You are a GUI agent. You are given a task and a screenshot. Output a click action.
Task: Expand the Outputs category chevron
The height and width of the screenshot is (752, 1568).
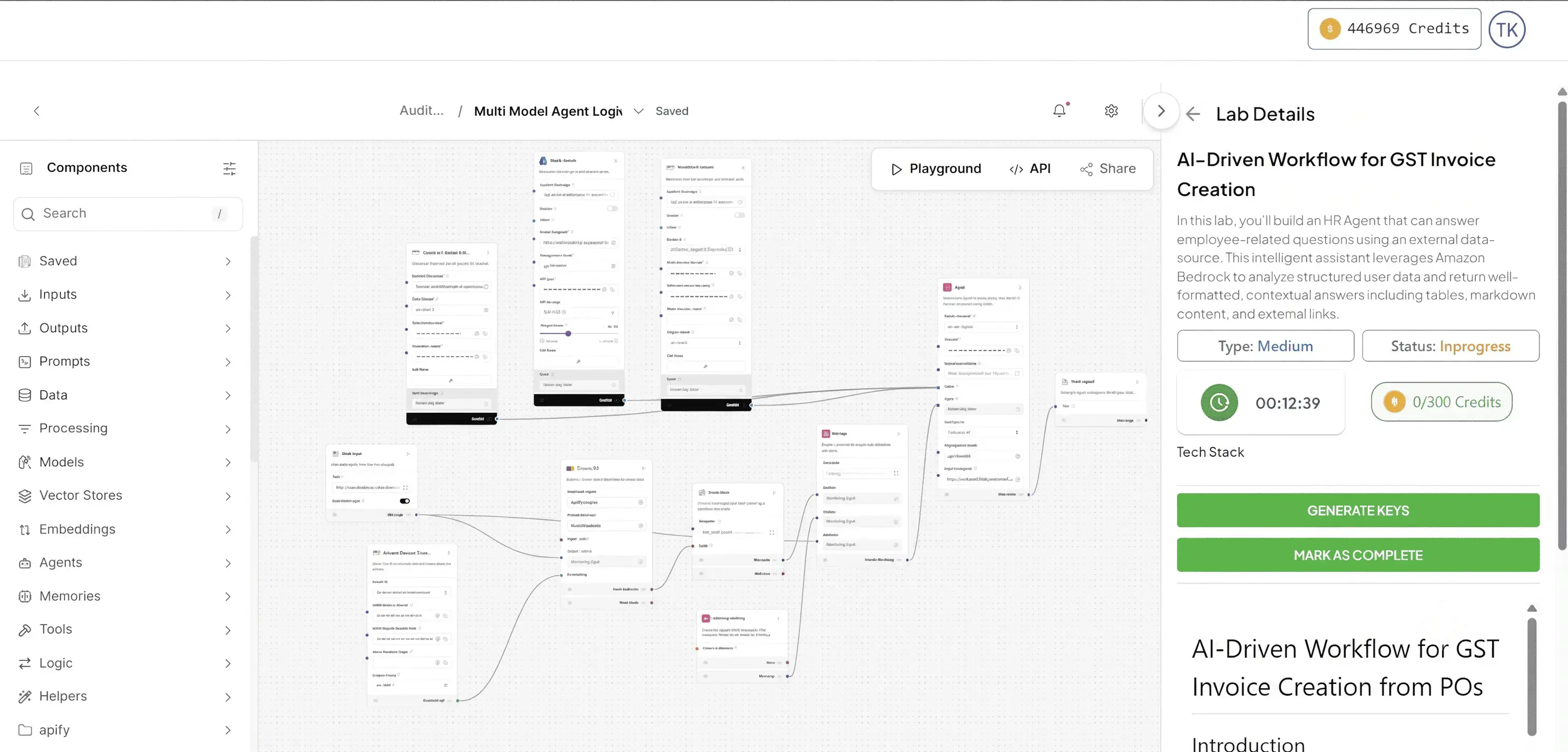[x=228, y=329]
